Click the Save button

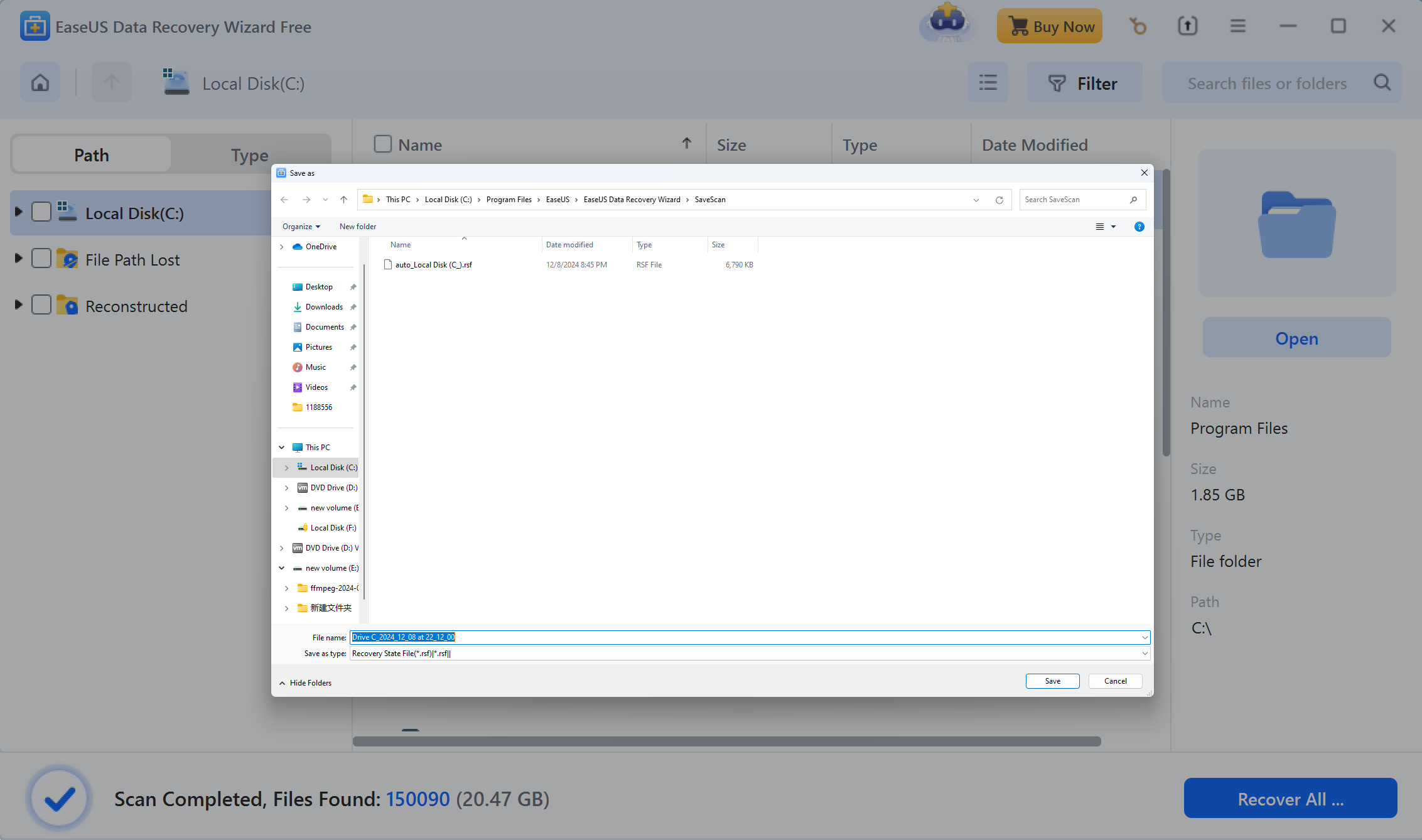1053,681
